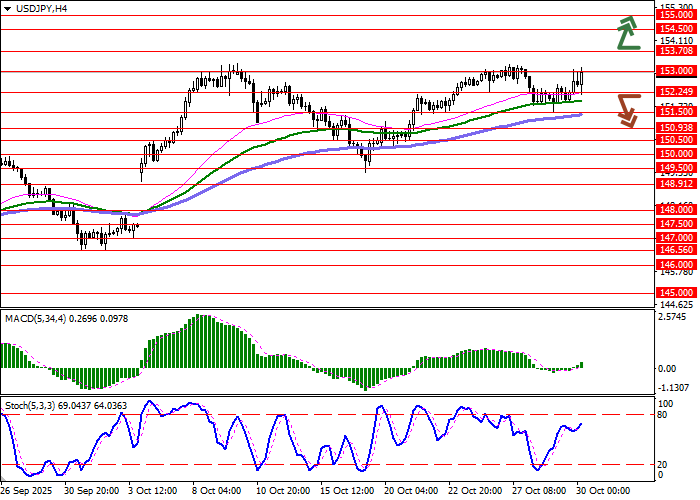Click the 154.500 resistance price label
The image size is (700, 500).
tap(677, 30)
